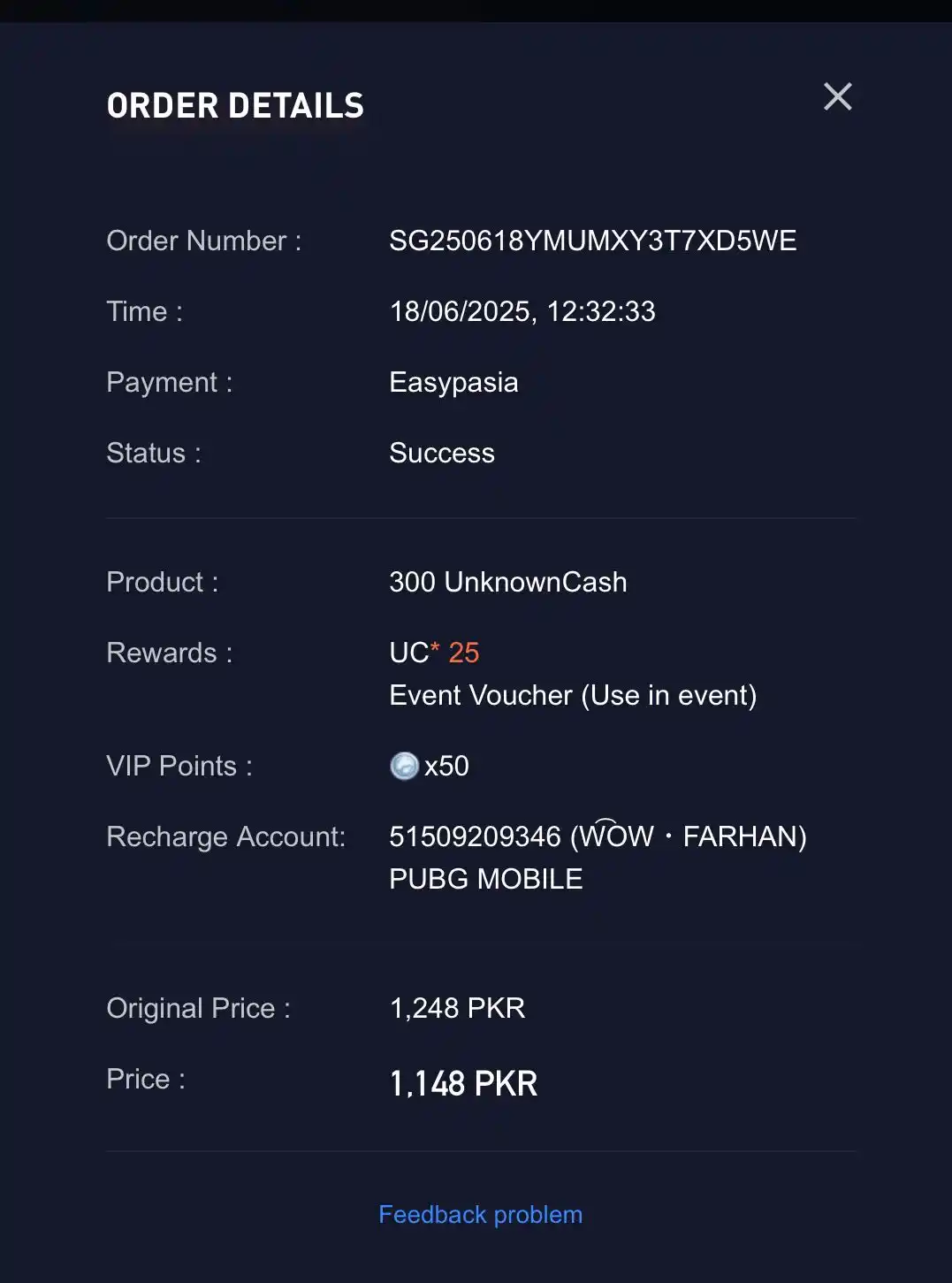Click the 300 UnknownCash product text

[508, 582]
